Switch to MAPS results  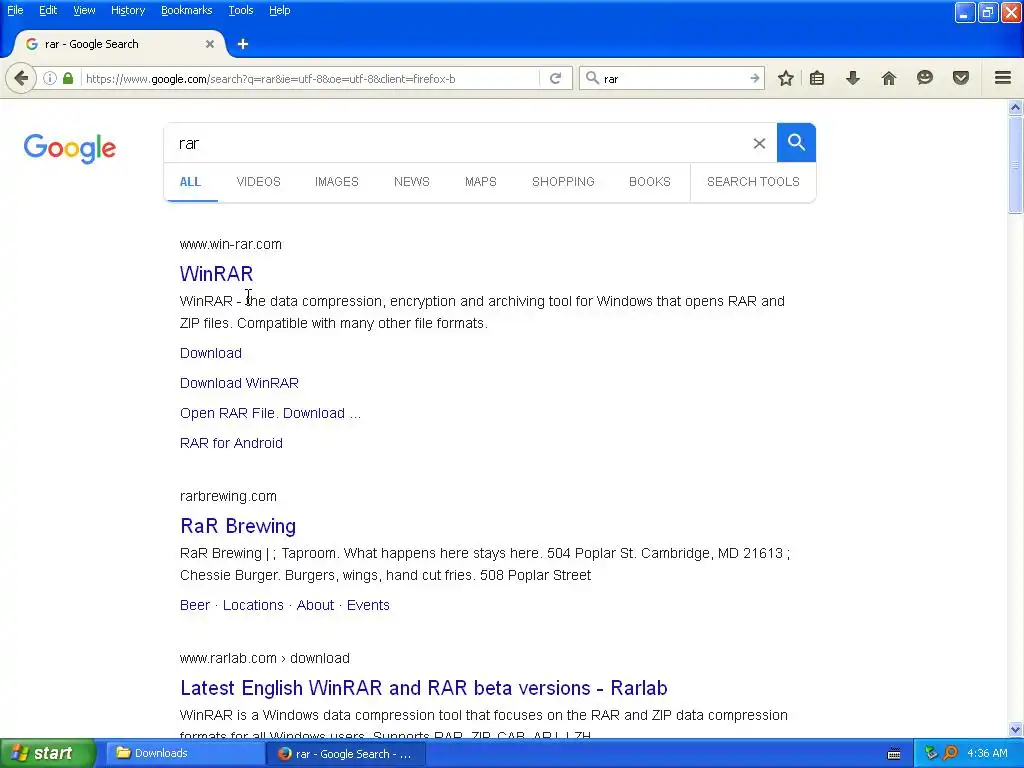[x=481, y=182]
